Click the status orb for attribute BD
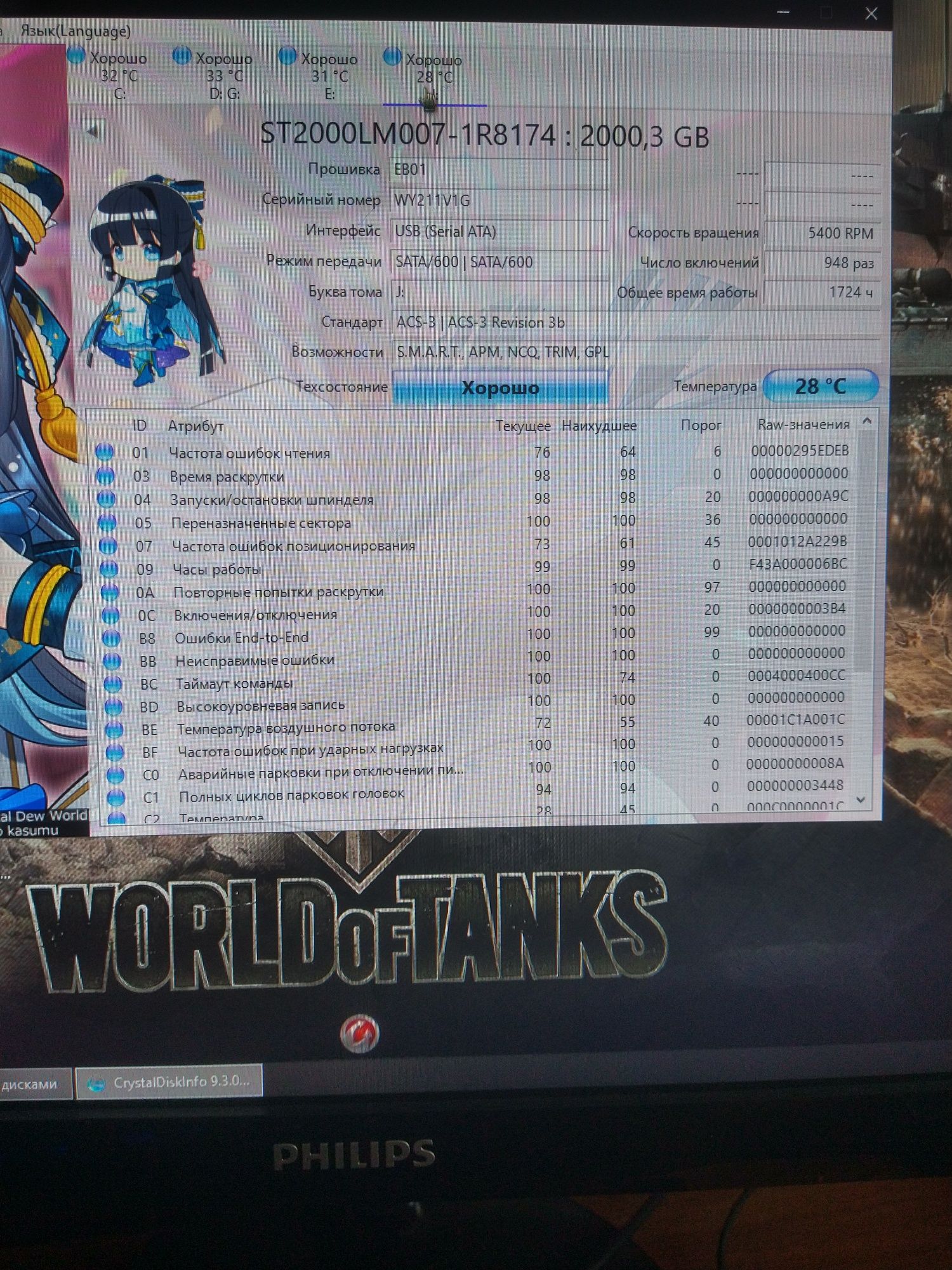Image resolution: width=952 pixels, height=1270 pixels. 114,707
